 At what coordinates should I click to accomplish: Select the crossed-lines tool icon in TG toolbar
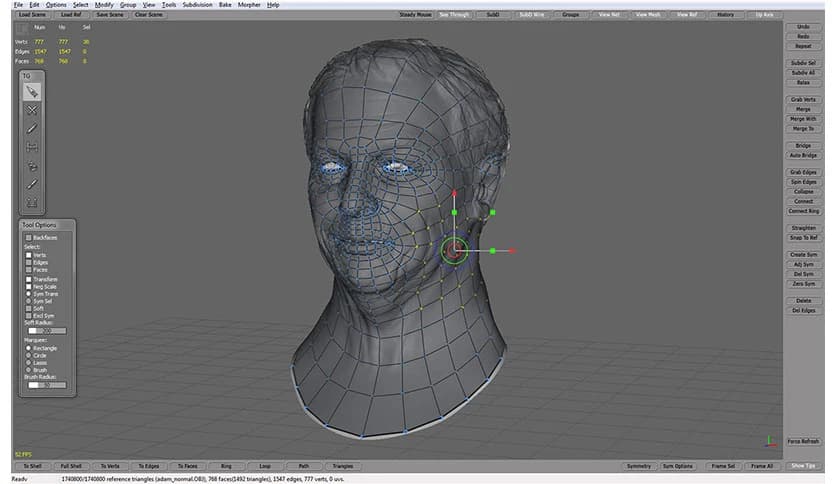(x=32, y=110)
